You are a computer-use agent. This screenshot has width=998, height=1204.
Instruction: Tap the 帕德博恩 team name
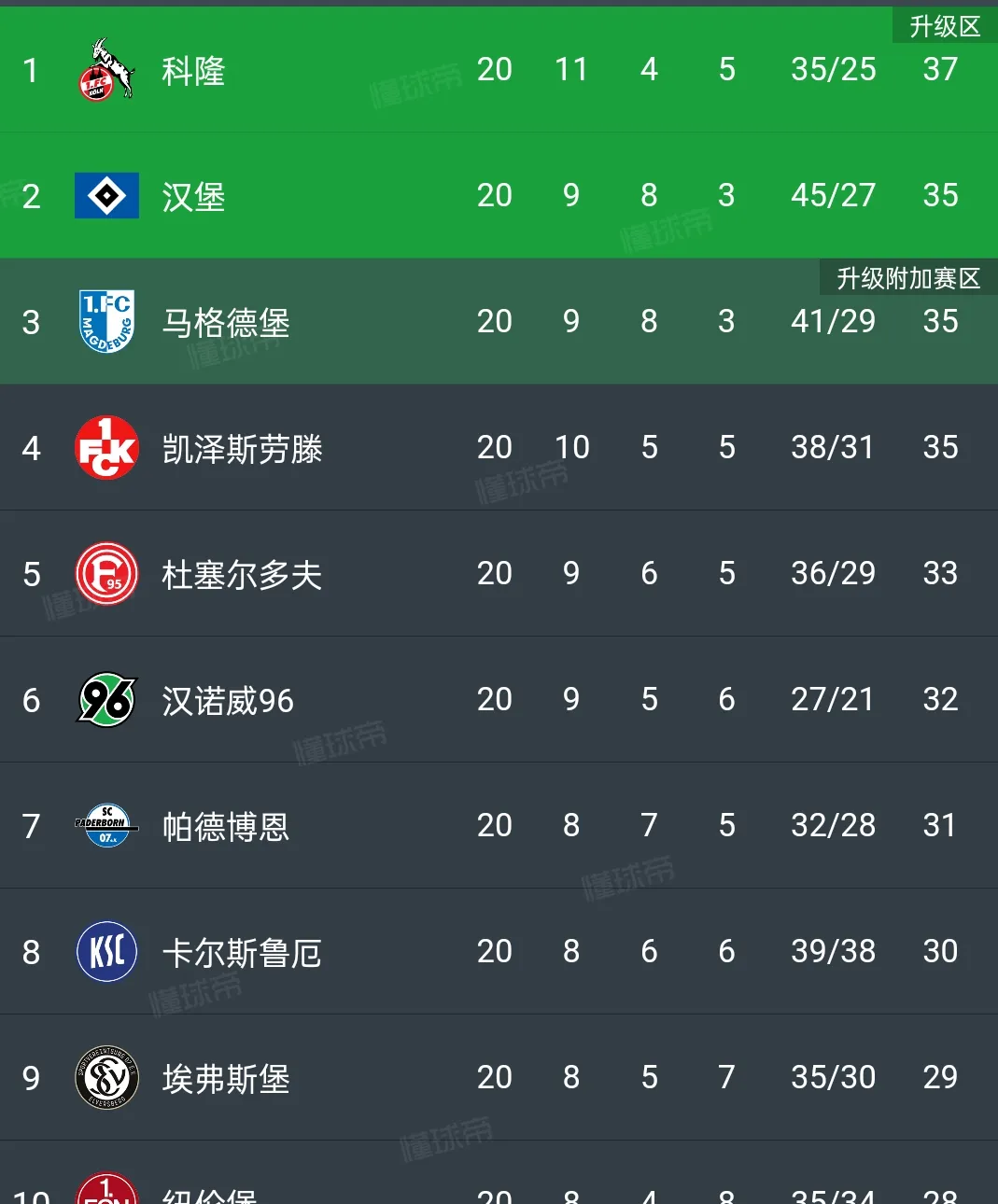click(x=226, y=827)
